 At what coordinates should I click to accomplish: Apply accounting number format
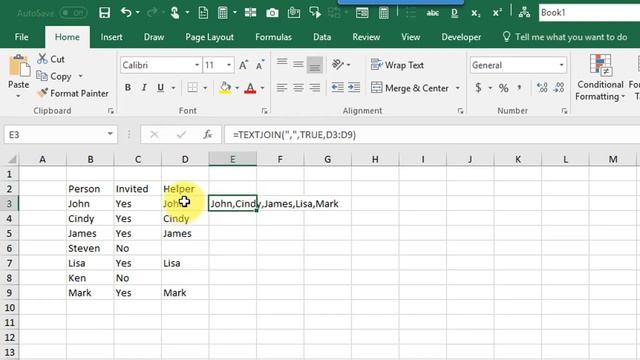[478, 88]
